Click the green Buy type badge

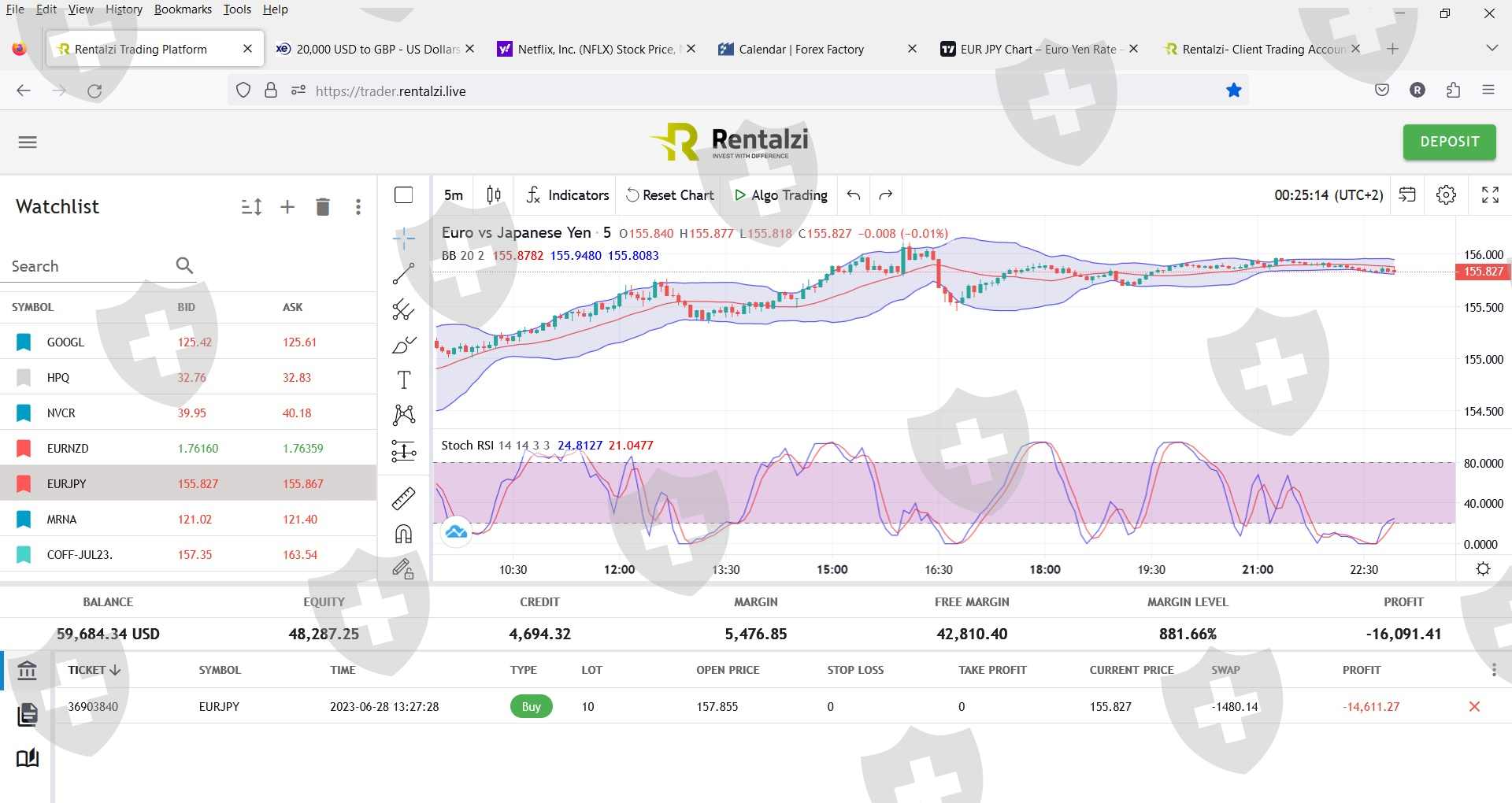click(x=532, y=707)
